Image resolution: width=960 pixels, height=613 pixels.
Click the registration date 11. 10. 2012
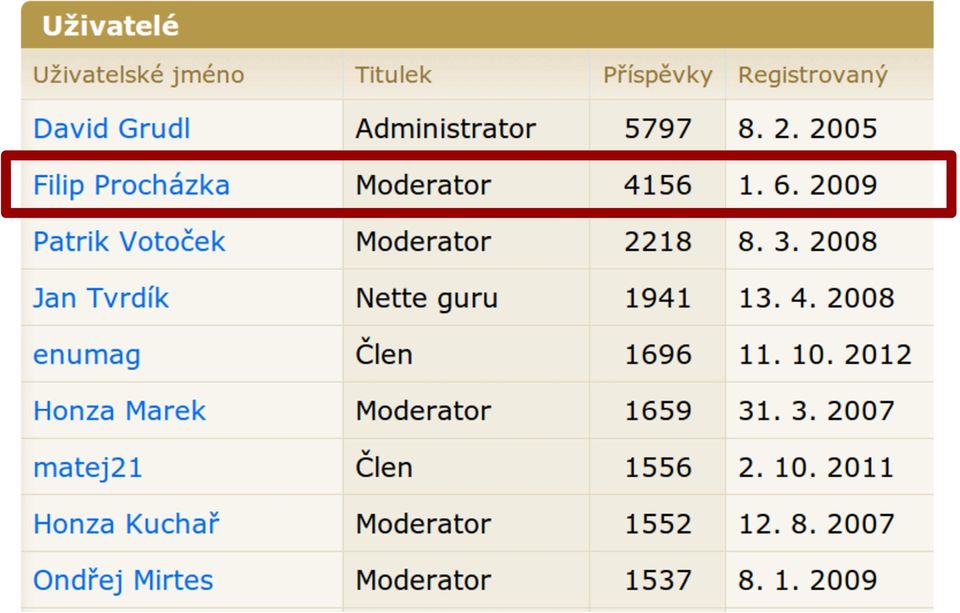coord(825,355)
